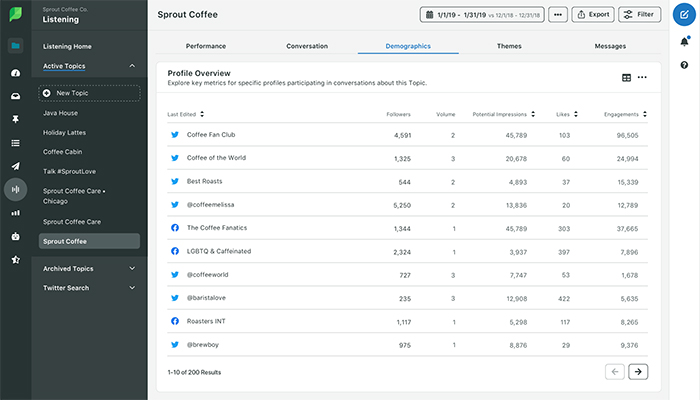Image resolution: width=700 pixels, height=400 pixels.
Task: Sort by Potential Impressions arrows
Action: (x=533, y=114)
